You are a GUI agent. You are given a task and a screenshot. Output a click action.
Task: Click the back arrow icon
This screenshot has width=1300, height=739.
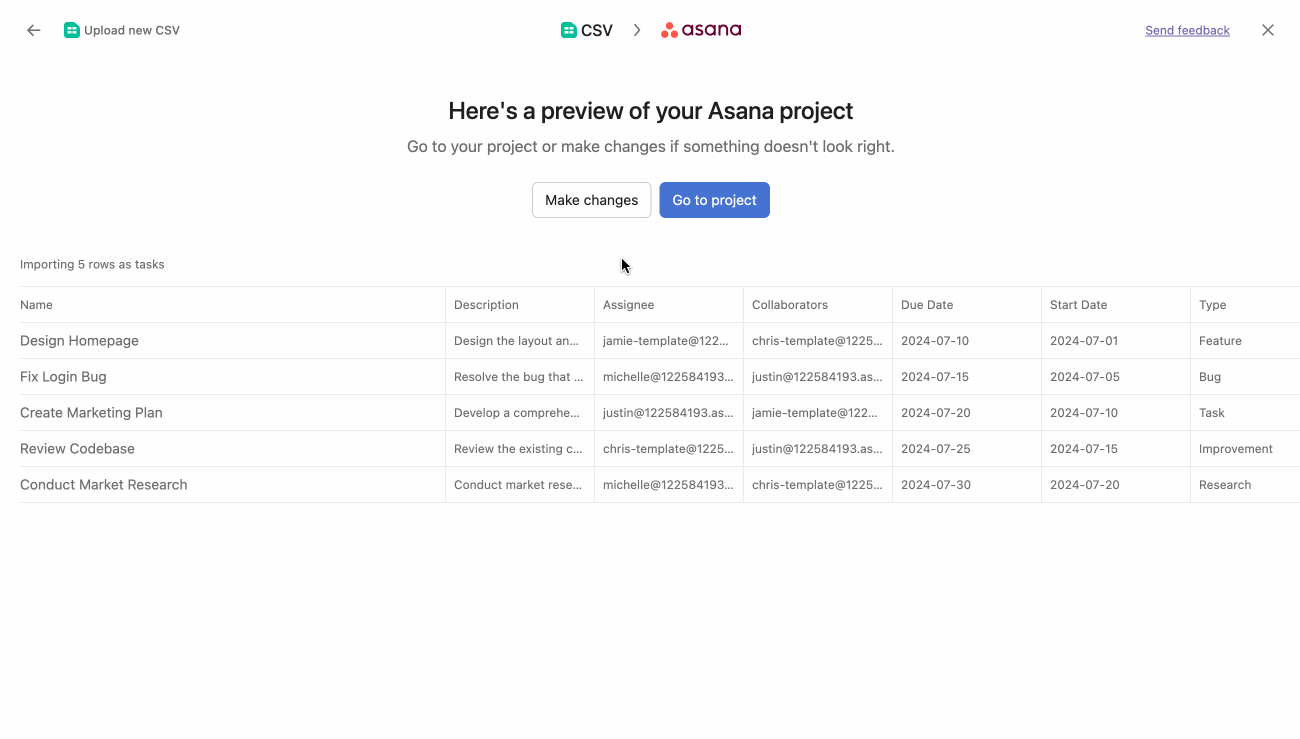[34, 31]
